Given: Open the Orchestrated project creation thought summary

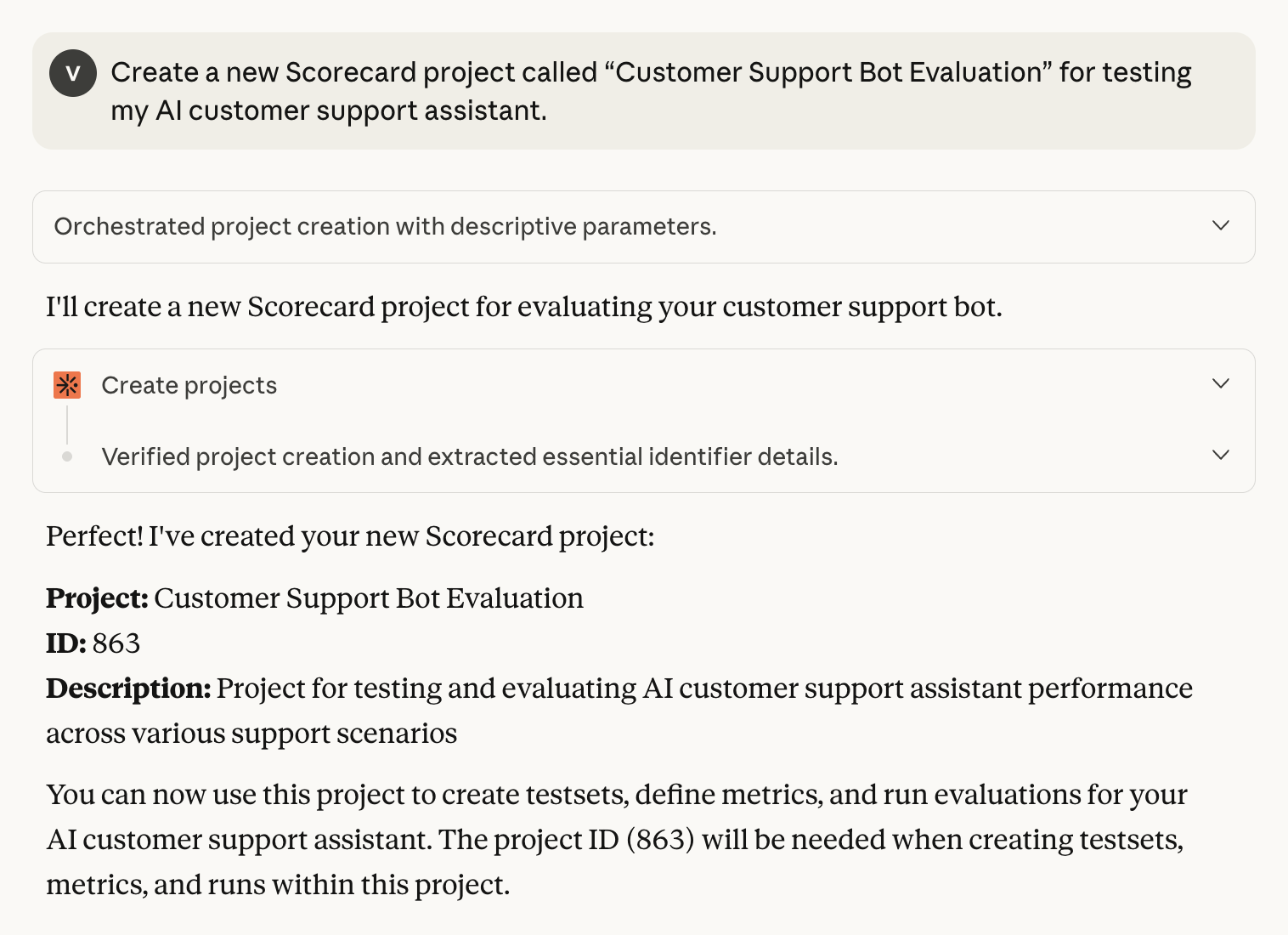Looking at the screenshot, I should point(386,227).
